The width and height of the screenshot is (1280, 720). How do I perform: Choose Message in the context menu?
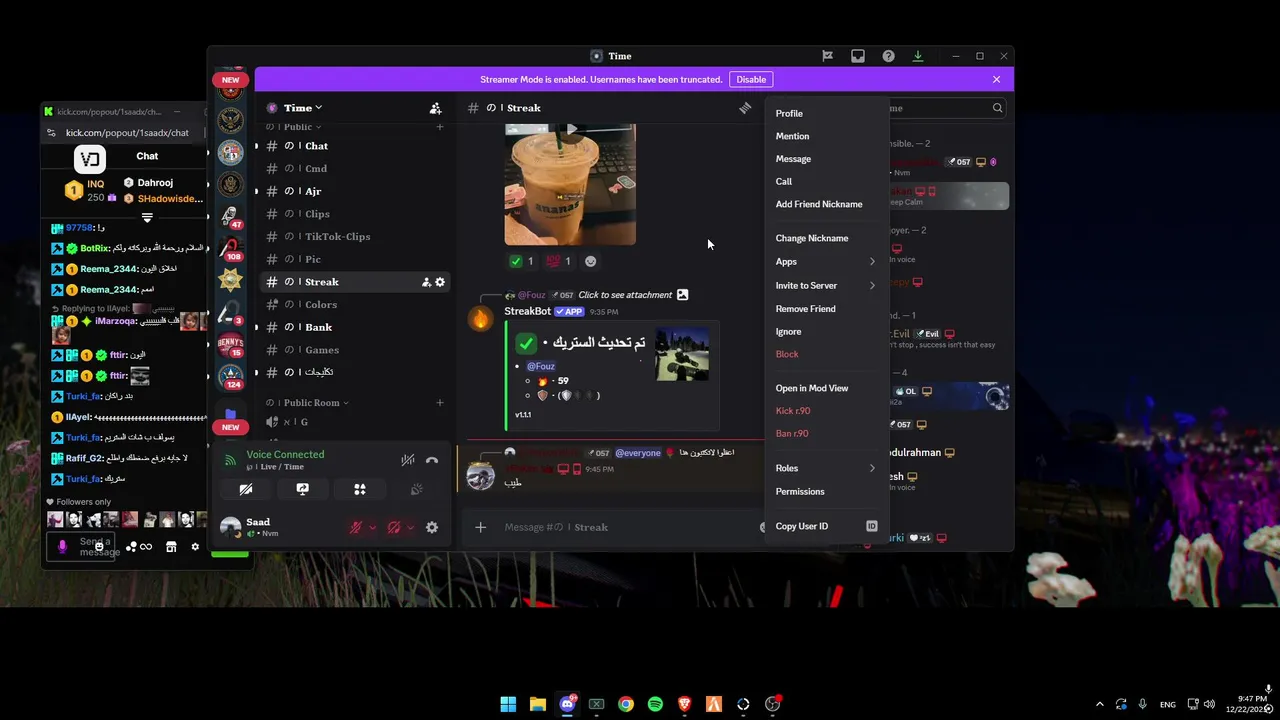click(827, 159)
